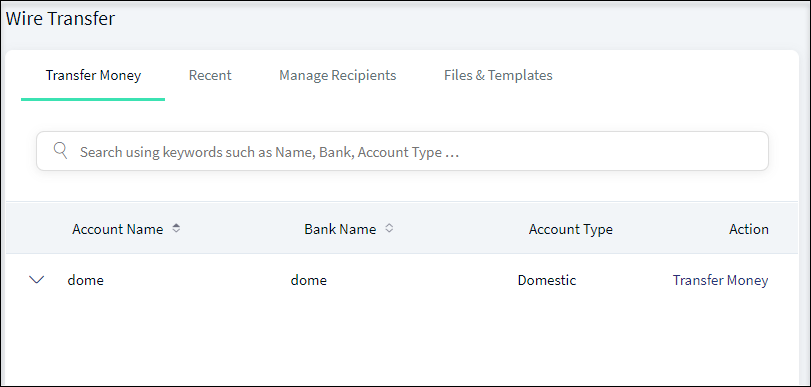Sort by Account Name arrow icon
The image size is (811, 387).
tap(176, 228)
